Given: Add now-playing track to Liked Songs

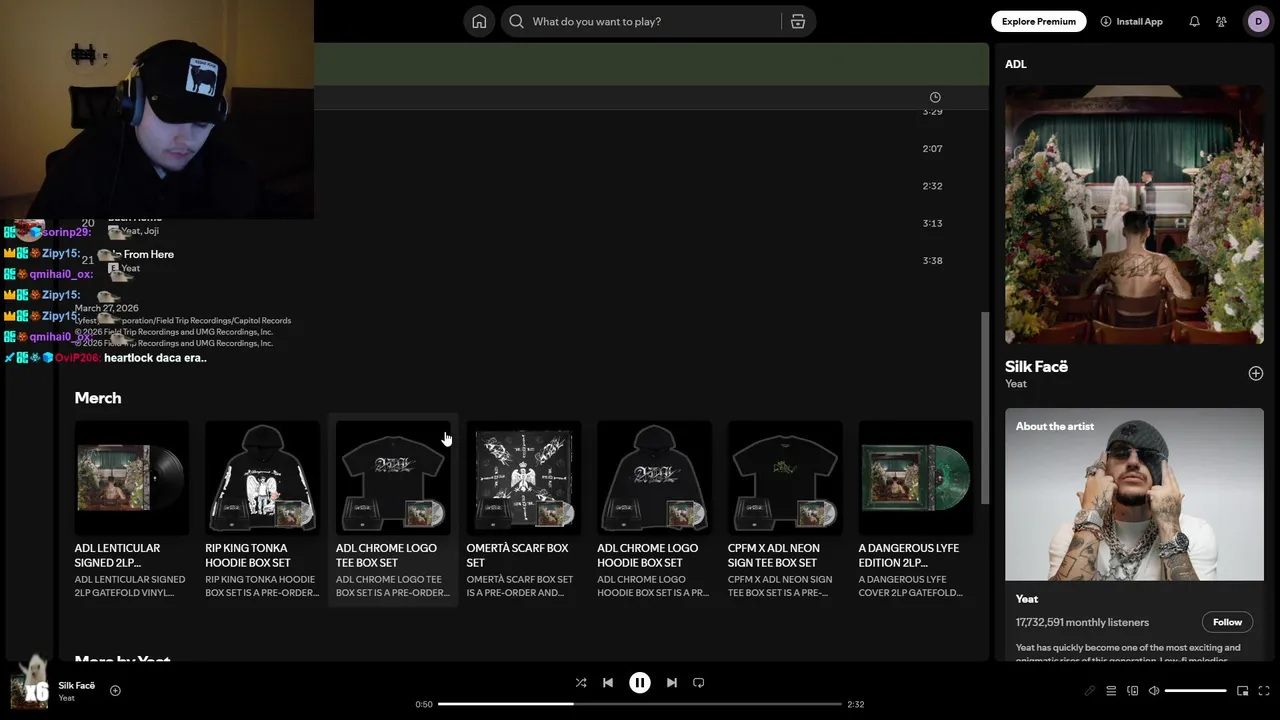Looking at the screenshot, I should (115, 690).
